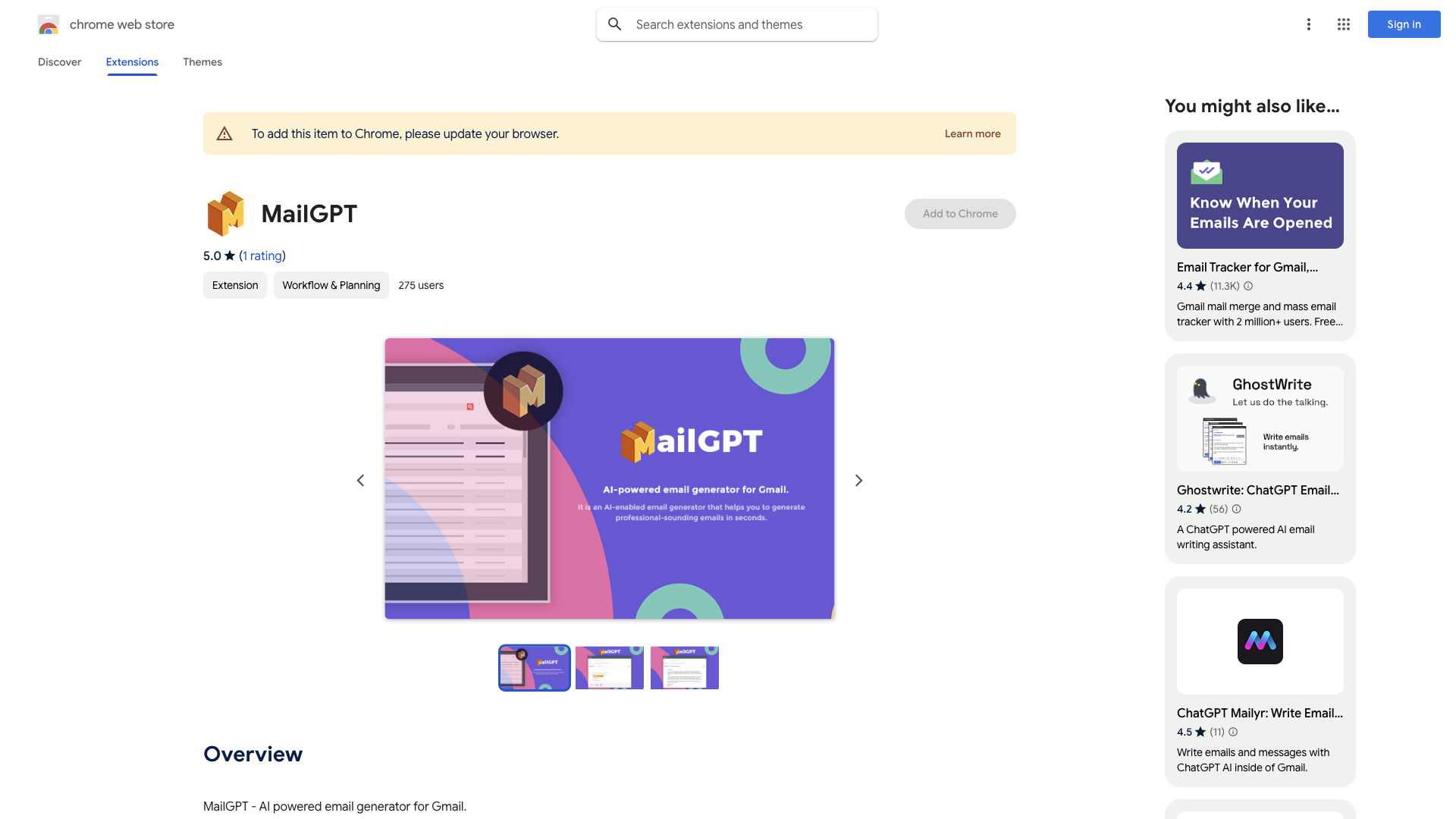
Task: Click the Google apps grid icon
Action: click(1343, 24)
